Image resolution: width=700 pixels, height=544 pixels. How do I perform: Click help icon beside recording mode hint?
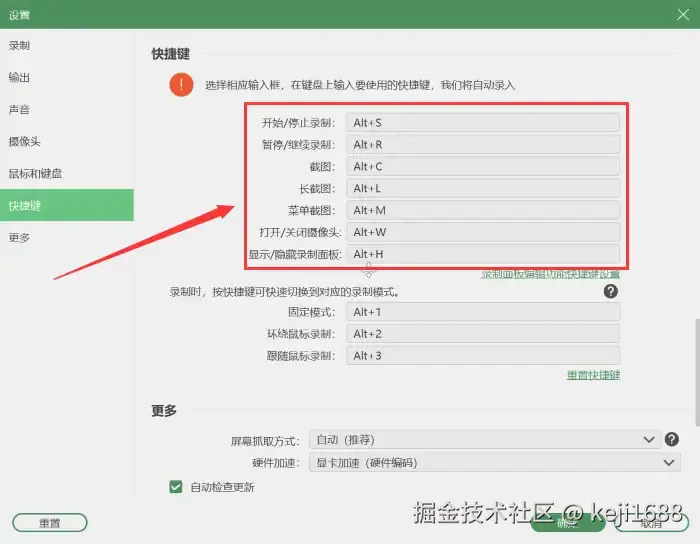pyautogui.click(x=611, y=291)
